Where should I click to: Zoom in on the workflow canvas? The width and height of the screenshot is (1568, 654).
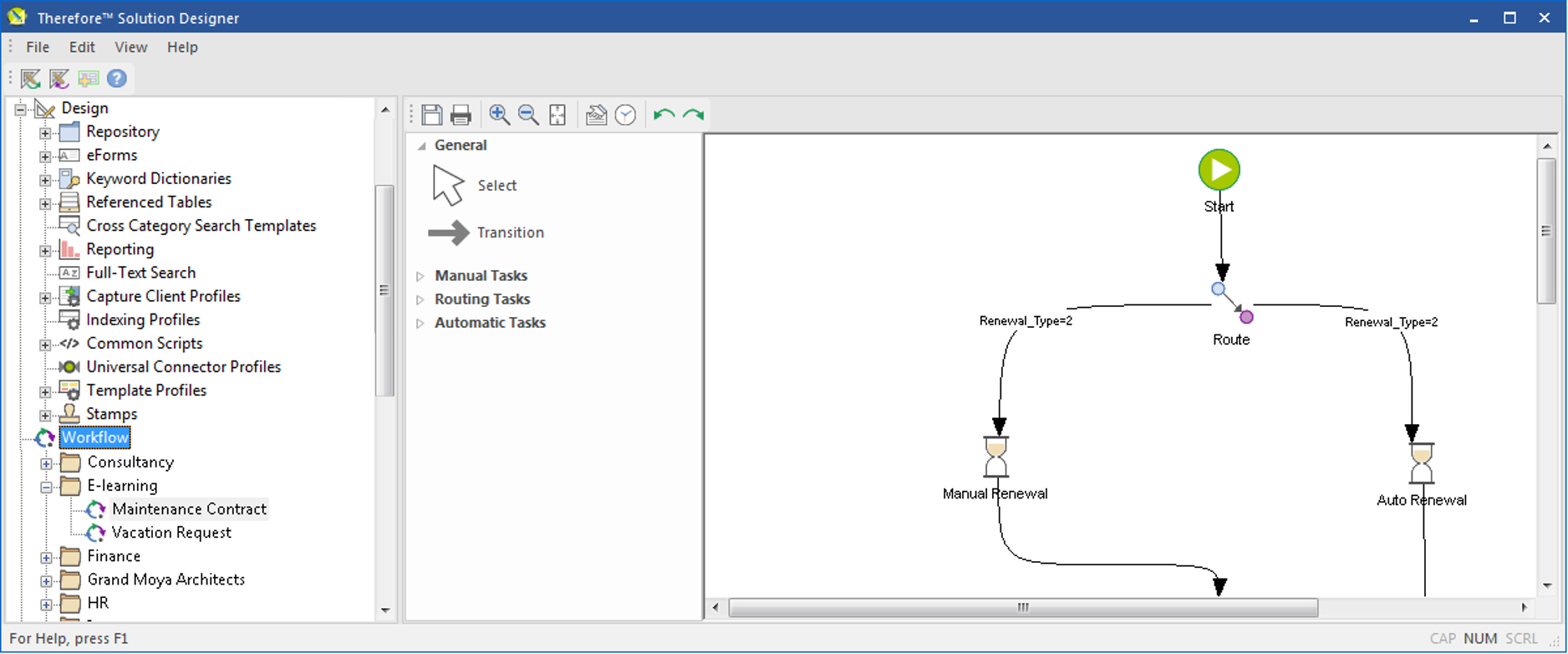coord(499,115)
